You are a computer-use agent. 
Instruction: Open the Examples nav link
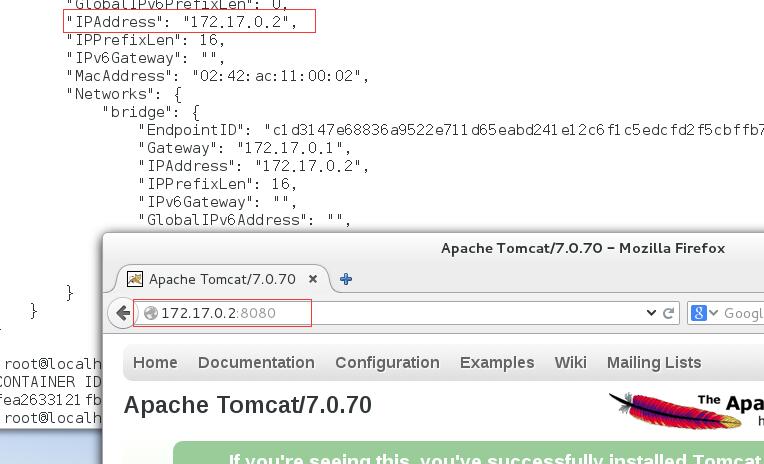497,363
